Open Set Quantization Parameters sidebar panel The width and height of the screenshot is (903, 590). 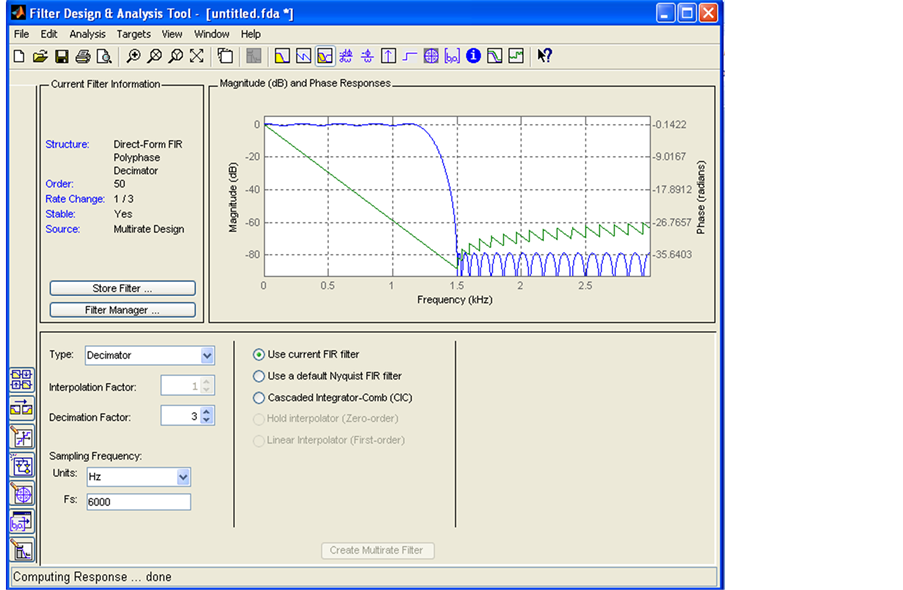click(22, 437)
